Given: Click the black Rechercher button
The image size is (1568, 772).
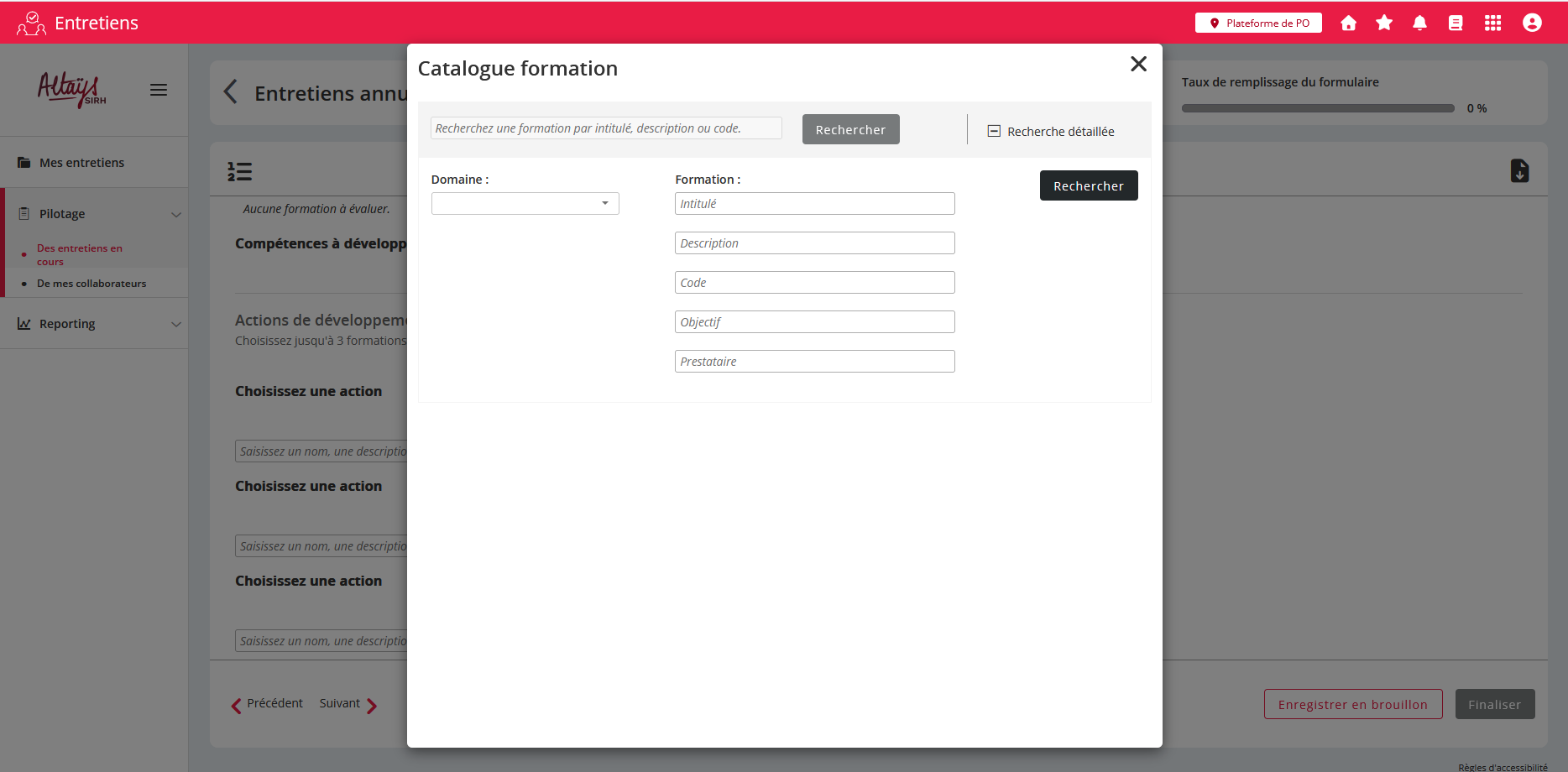Looking at the screenshot, I should (1088, 186).
